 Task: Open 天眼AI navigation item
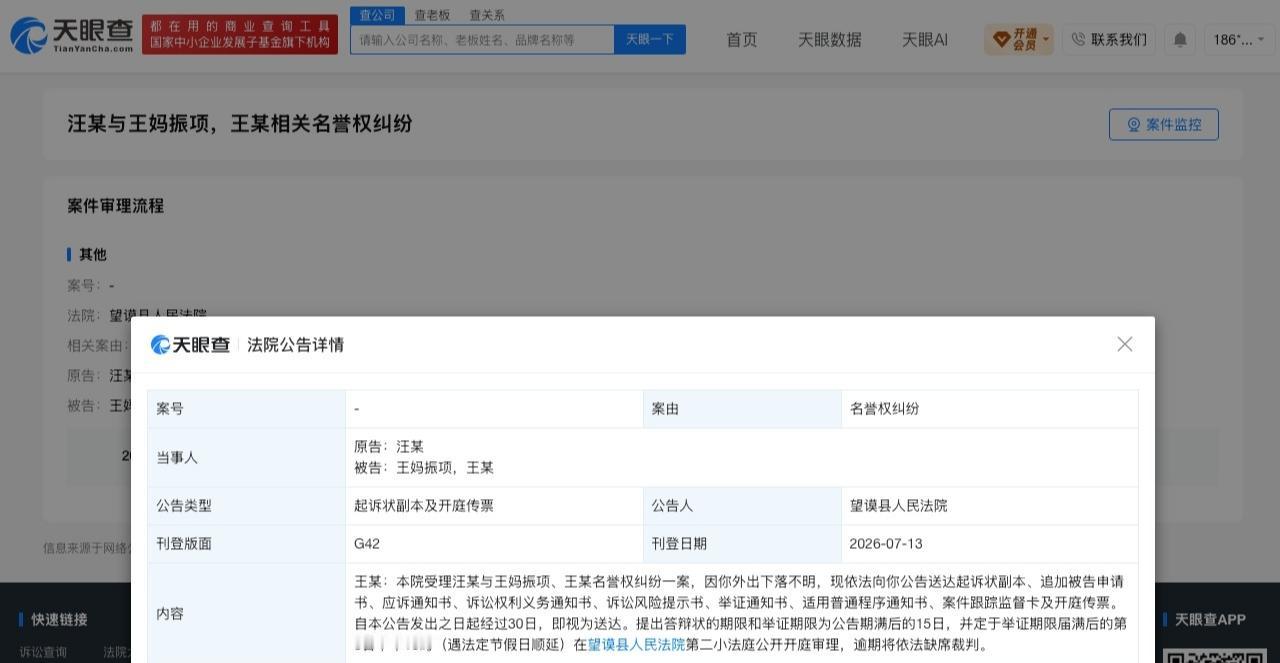point(925,39)
